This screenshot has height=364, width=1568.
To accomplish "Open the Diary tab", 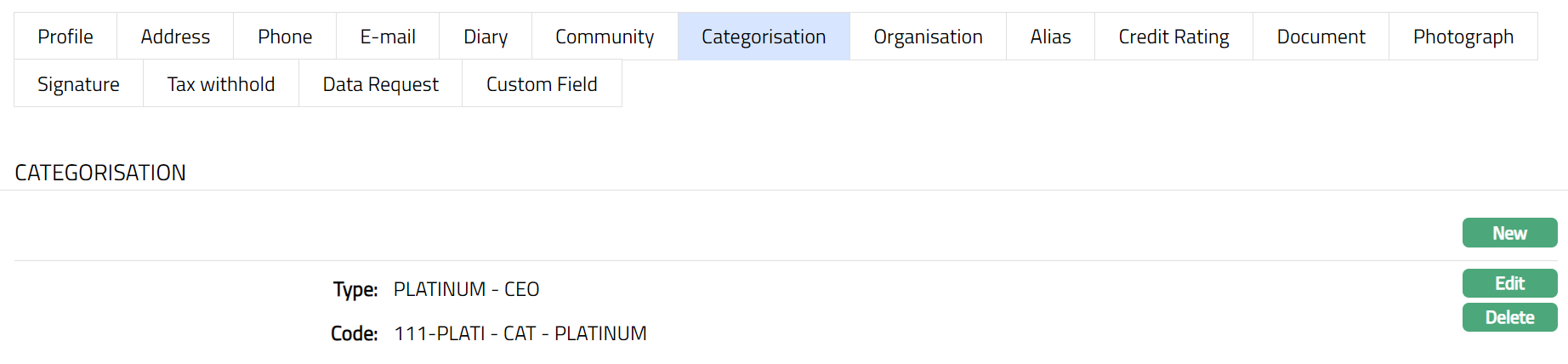I will click(486, 37).
